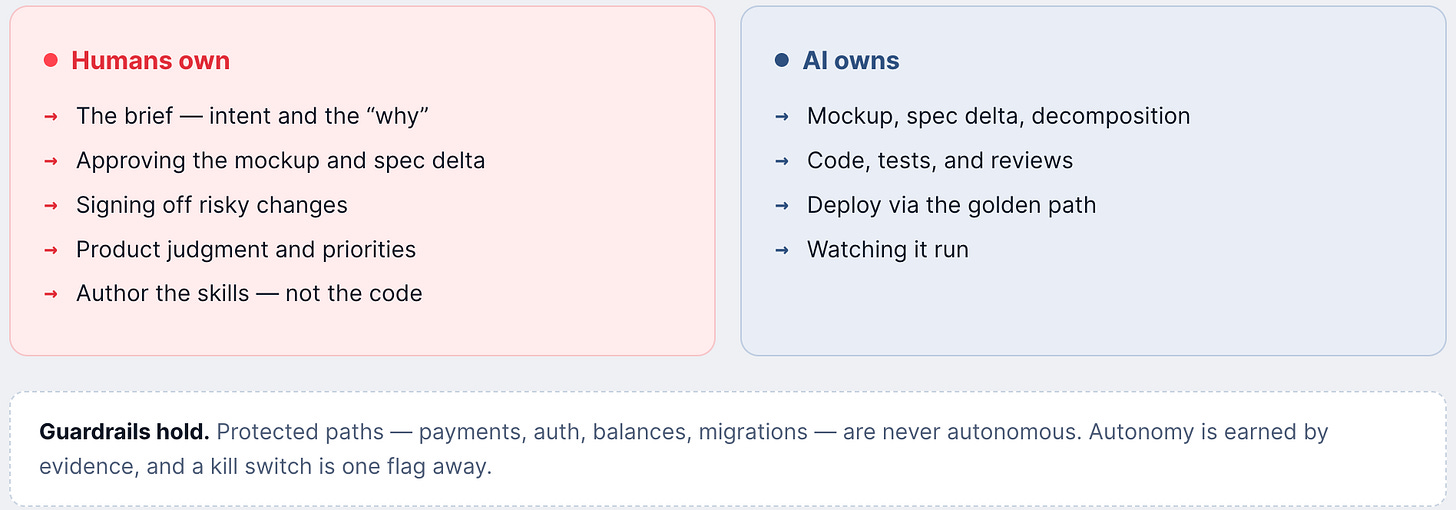Select the Humans own heading

tap(151, 61)
